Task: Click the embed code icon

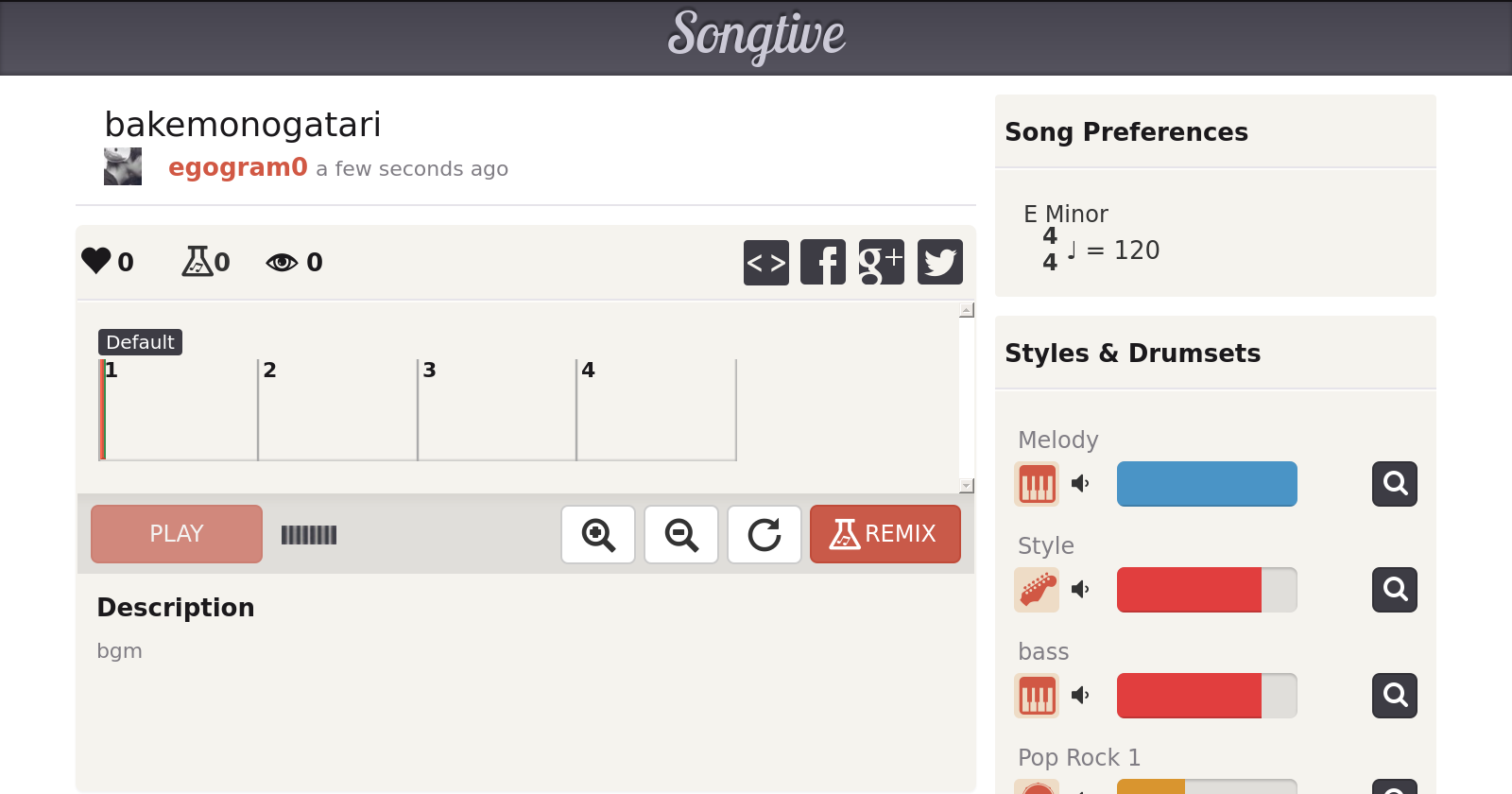Action: pos(765,262)
